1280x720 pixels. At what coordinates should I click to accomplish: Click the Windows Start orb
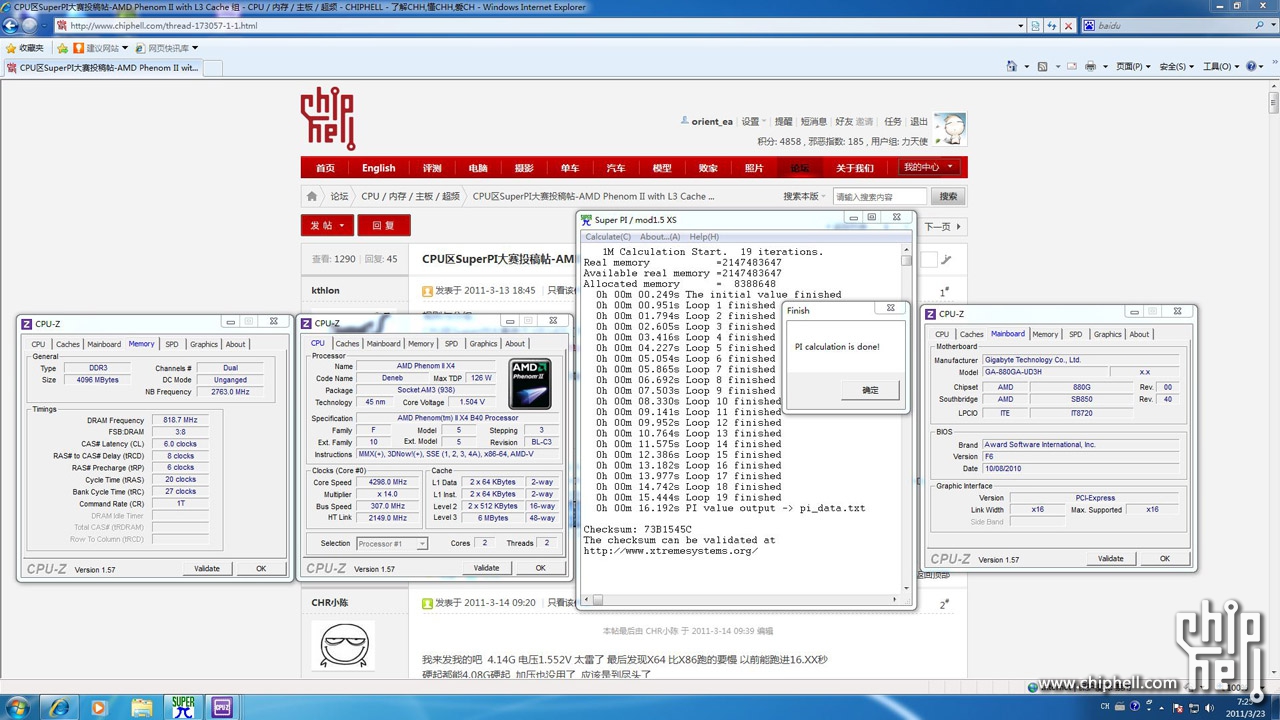[18, 707]
